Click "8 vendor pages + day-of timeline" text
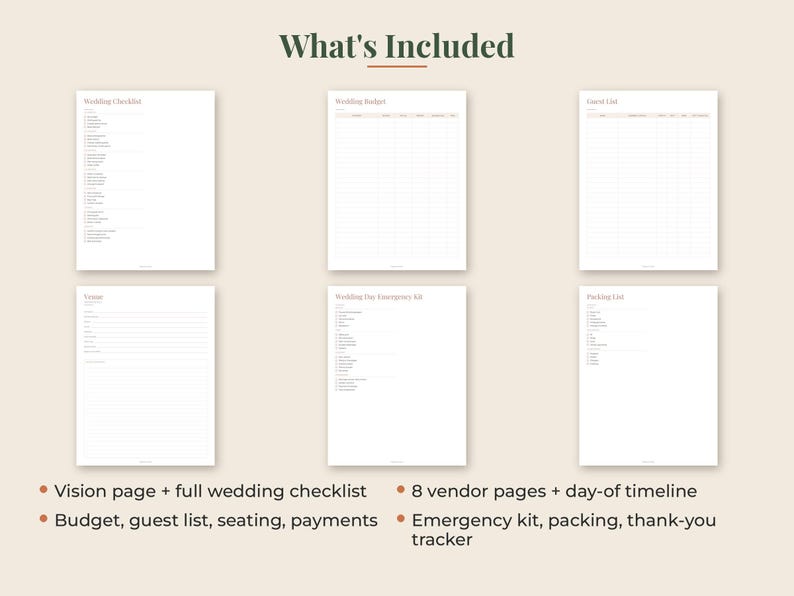The width and height of the screenshot is (794, 596). click(x=554, y=491)
